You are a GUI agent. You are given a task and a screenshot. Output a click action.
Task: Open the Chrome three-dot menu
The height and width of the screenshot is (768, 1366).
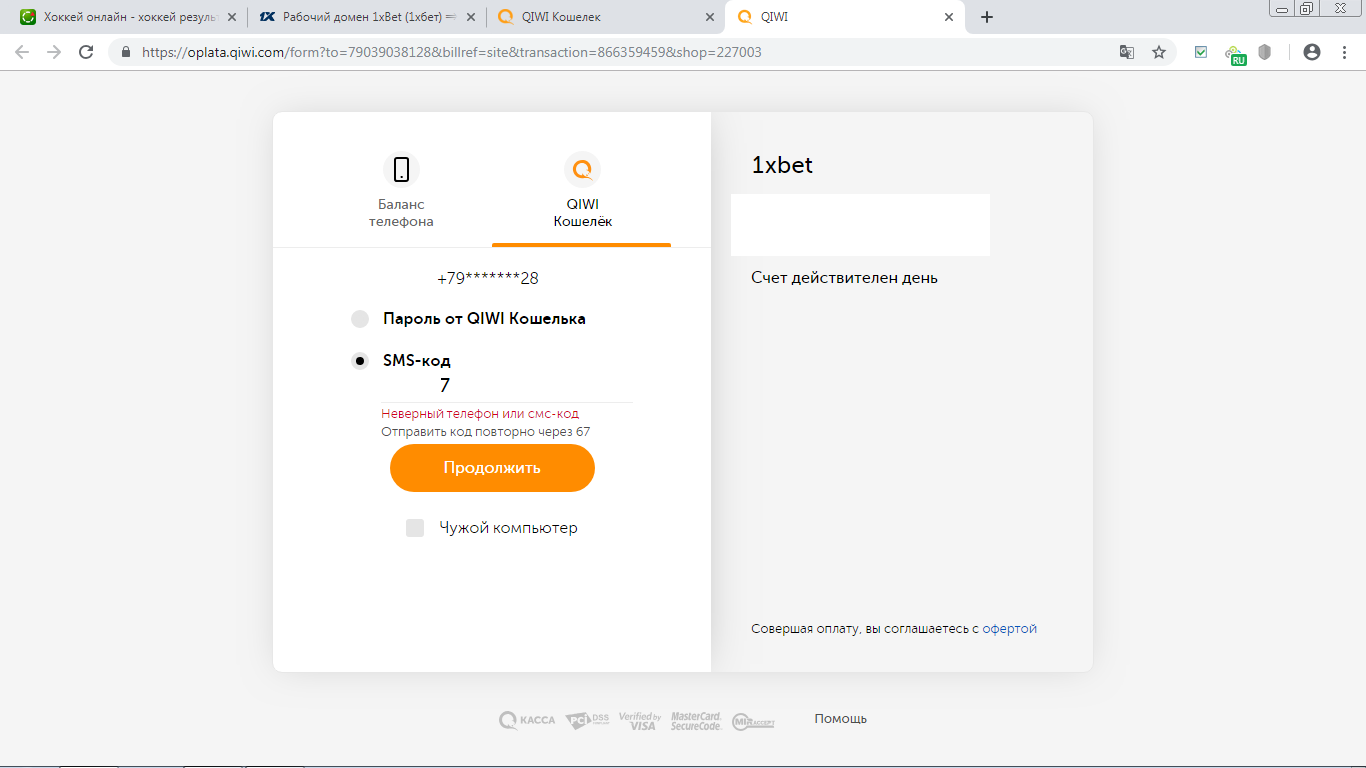tap(1343, 52)
